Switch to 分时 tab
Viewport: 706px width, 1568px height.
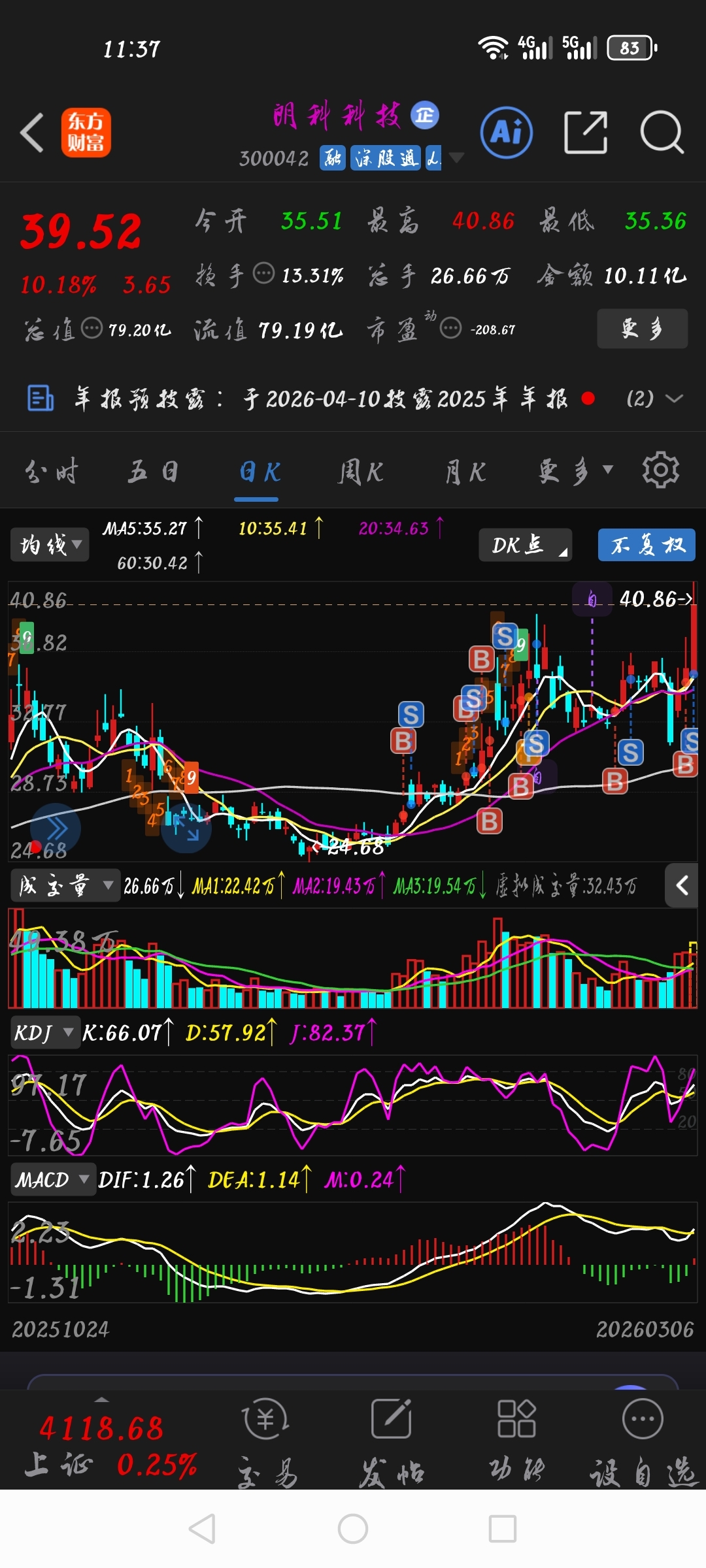coord(52,470)
